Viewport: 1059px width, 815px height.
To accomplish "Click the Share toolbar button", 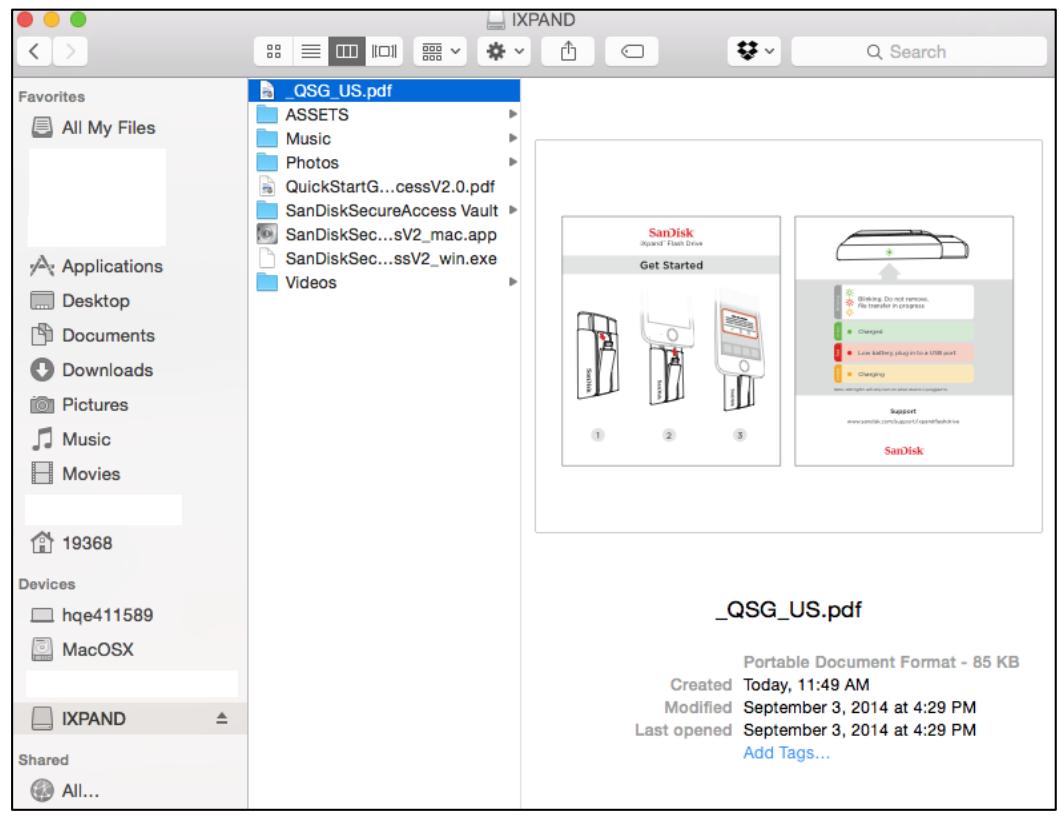I will [x=569, y=51].
